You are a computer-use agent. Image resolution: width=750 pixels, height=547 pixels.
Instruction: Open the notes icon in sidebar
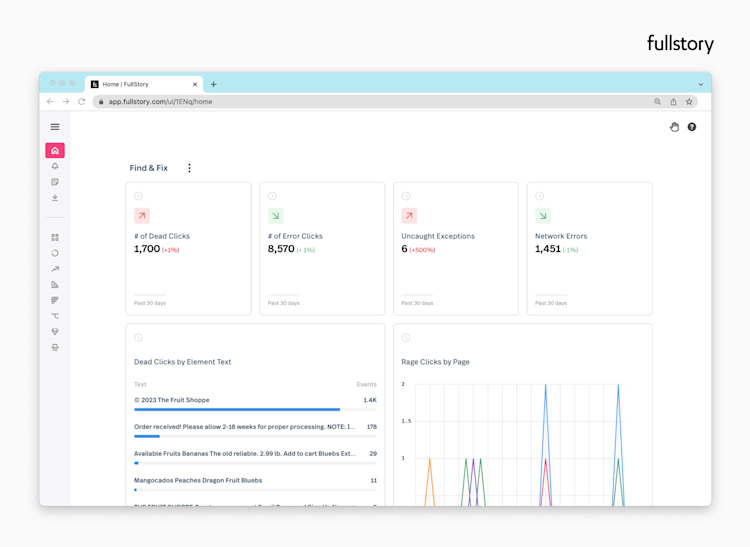(55, 182)
